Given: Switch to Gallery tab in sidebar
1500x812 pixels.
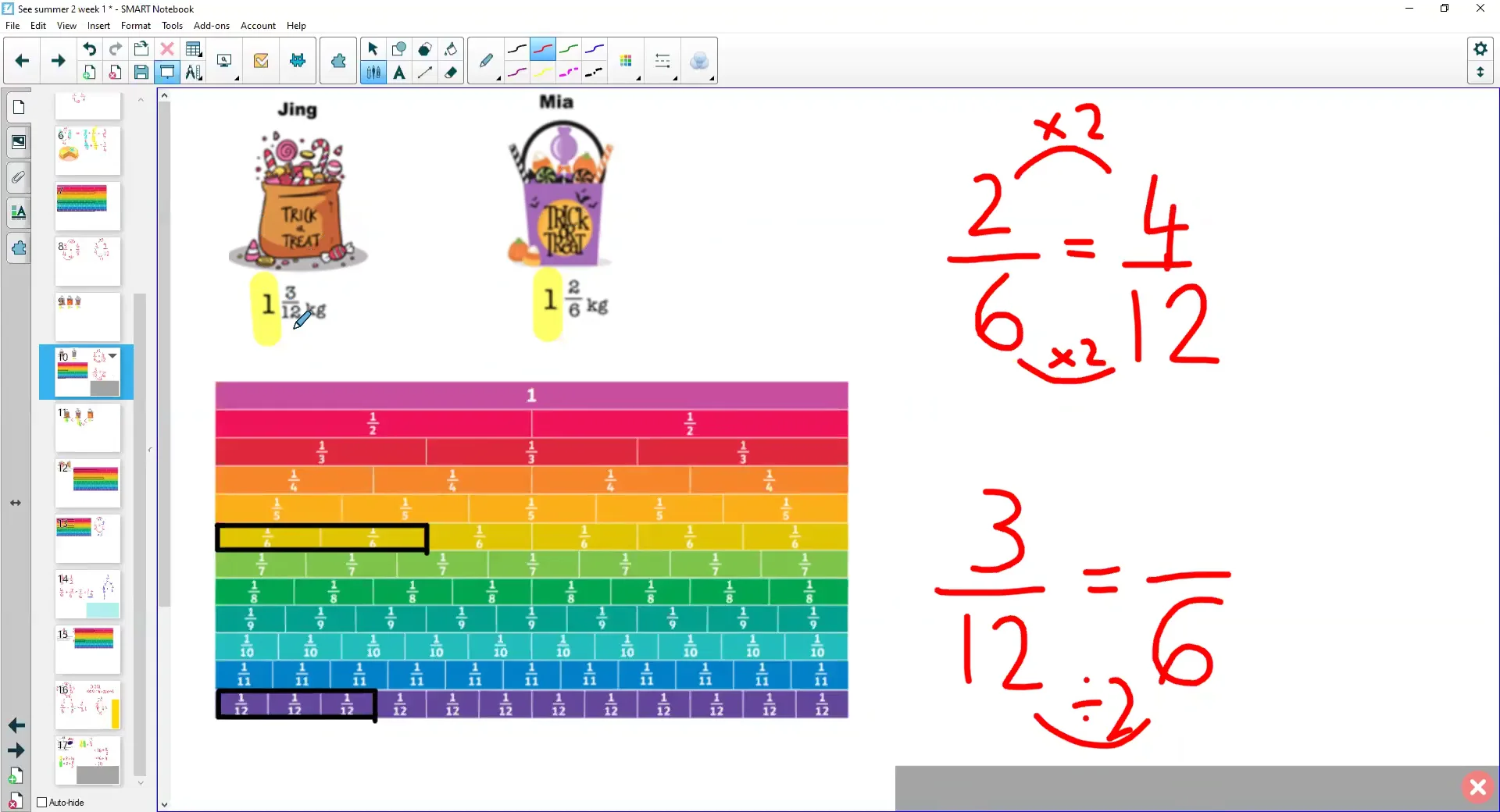Looking at the screenshot, I should click(x=19, y=142).
